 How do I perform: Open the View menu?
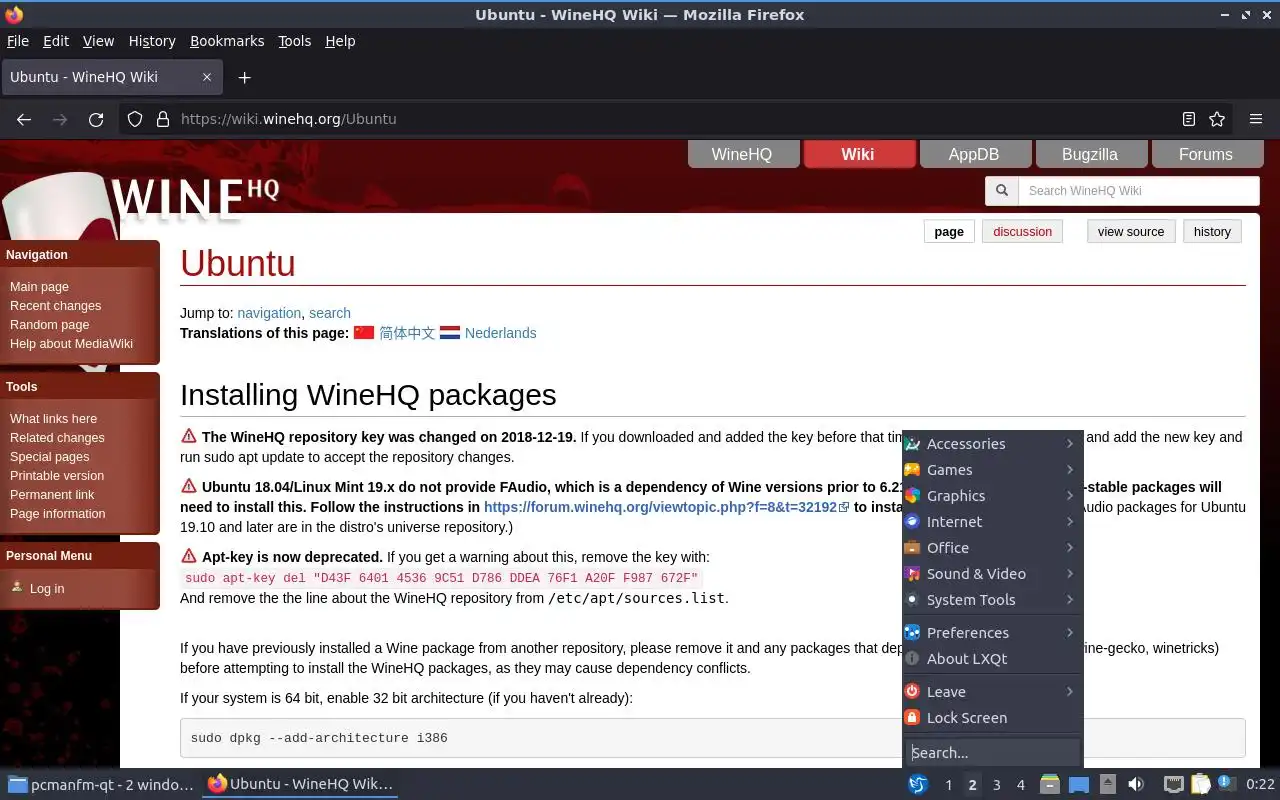coord(98,41)
